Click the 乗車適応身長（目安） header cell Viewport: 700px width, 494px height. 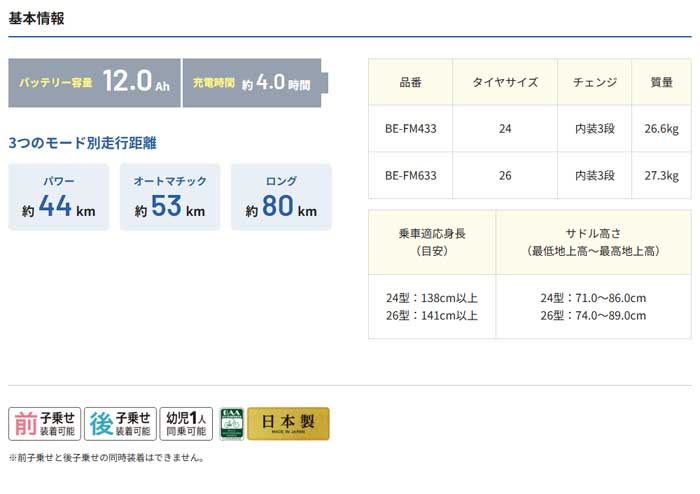pos(431,242)
